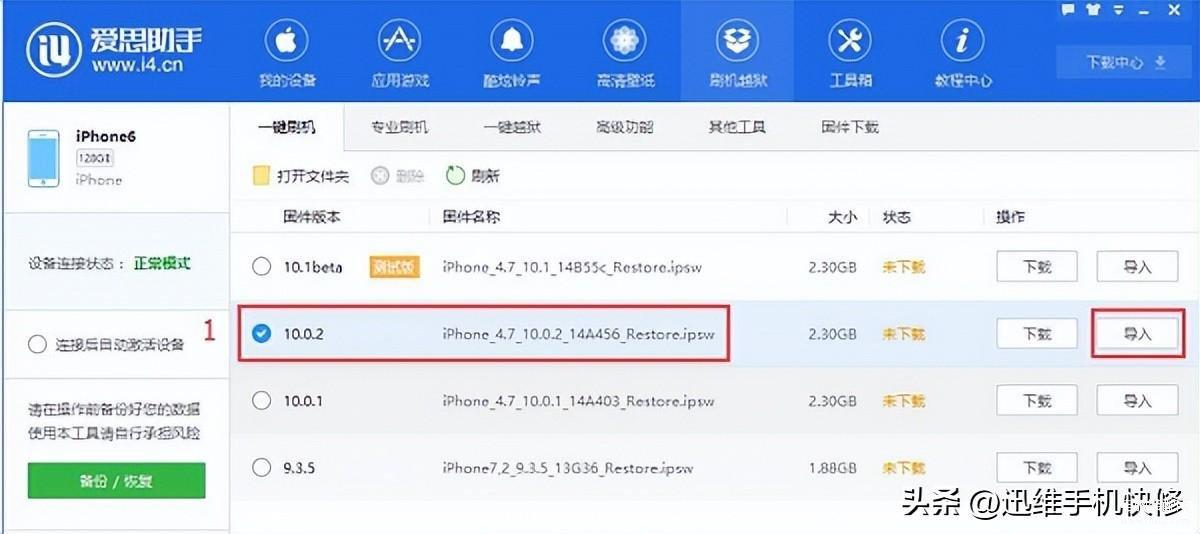
Task: Open the 高清壁纸 flower icon
Action: coord(625,42)
